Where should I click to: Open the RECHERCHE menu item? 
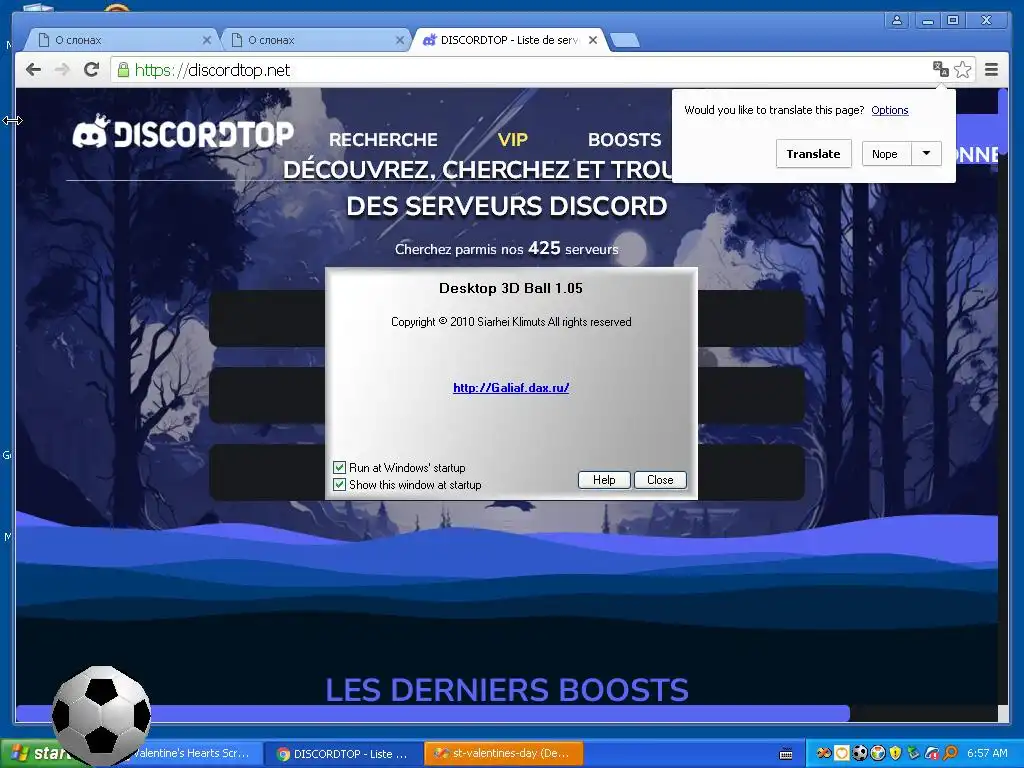click(383, 140)
